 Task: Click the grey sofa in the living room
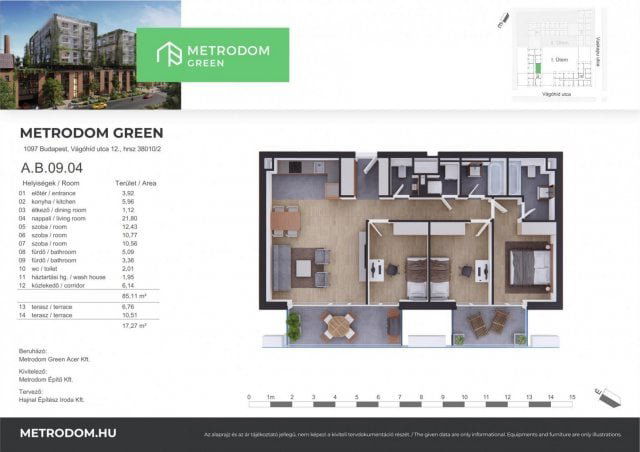282,267
